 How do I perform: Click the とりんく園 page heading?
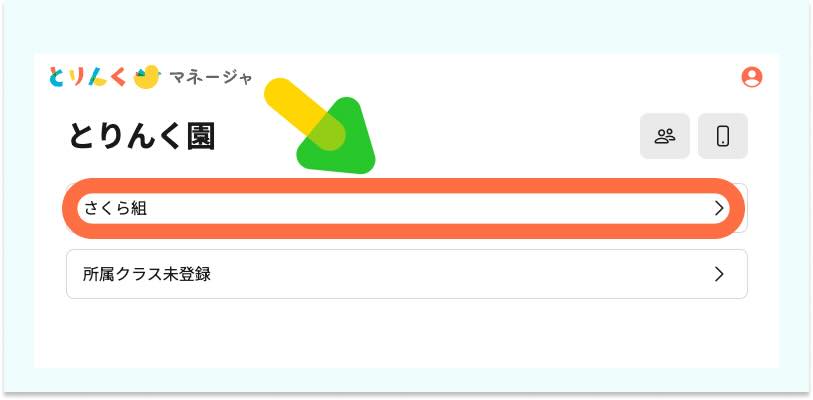(x=142, y=137)
